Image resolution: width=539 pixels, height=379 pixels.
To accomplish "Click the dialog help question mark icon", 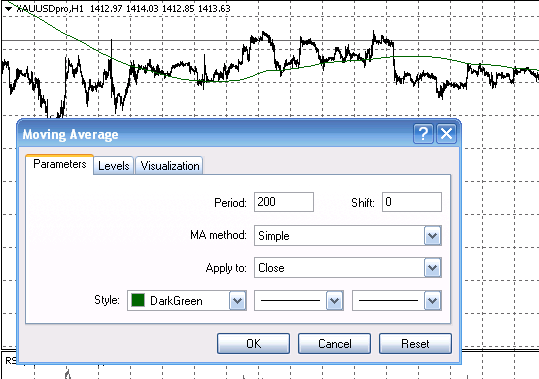I will [424, 133].
